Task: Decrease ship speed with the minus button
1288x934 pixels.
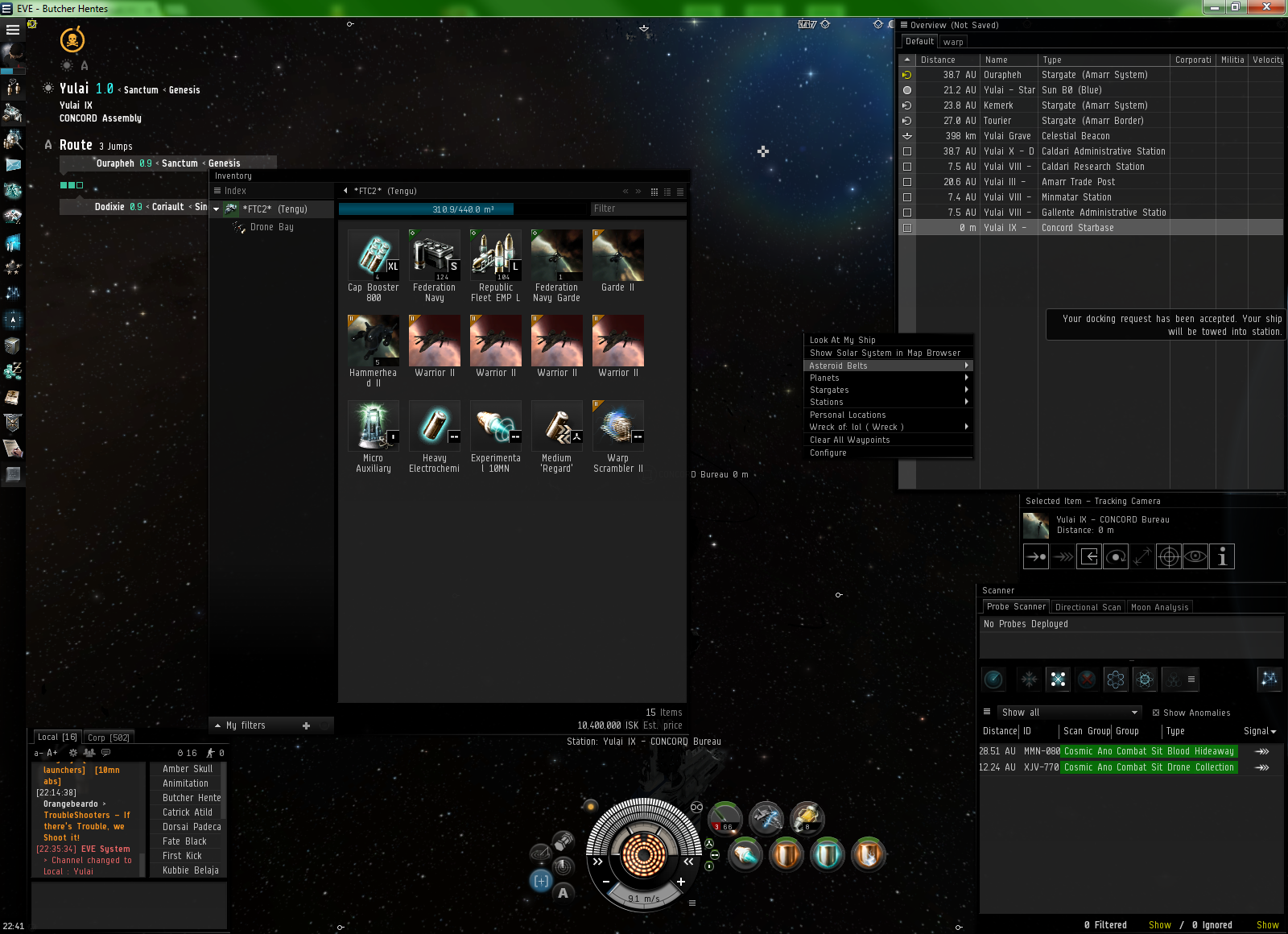Action: coord(606,882)
